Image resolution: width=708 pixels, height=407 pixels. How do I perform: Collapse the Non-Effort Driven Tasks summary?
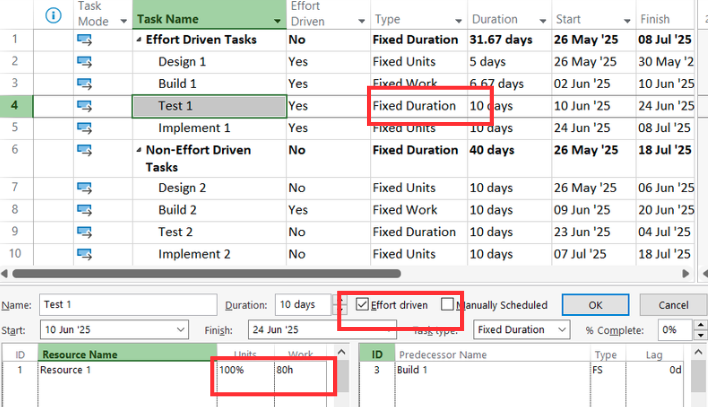click(139, 150)
